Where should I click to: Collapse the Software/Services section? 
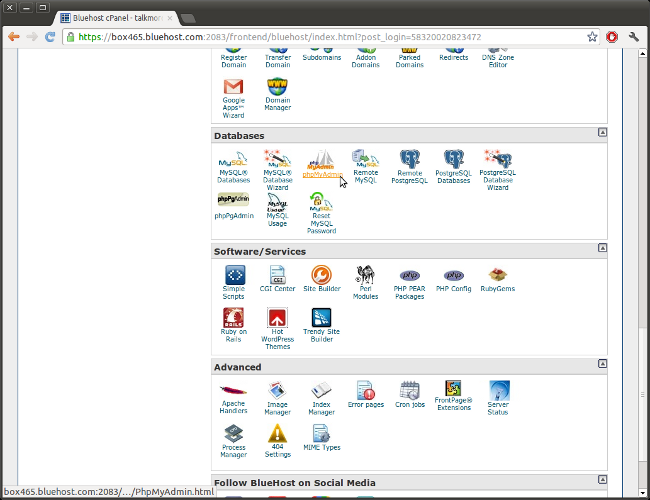[x=602, y=248]
